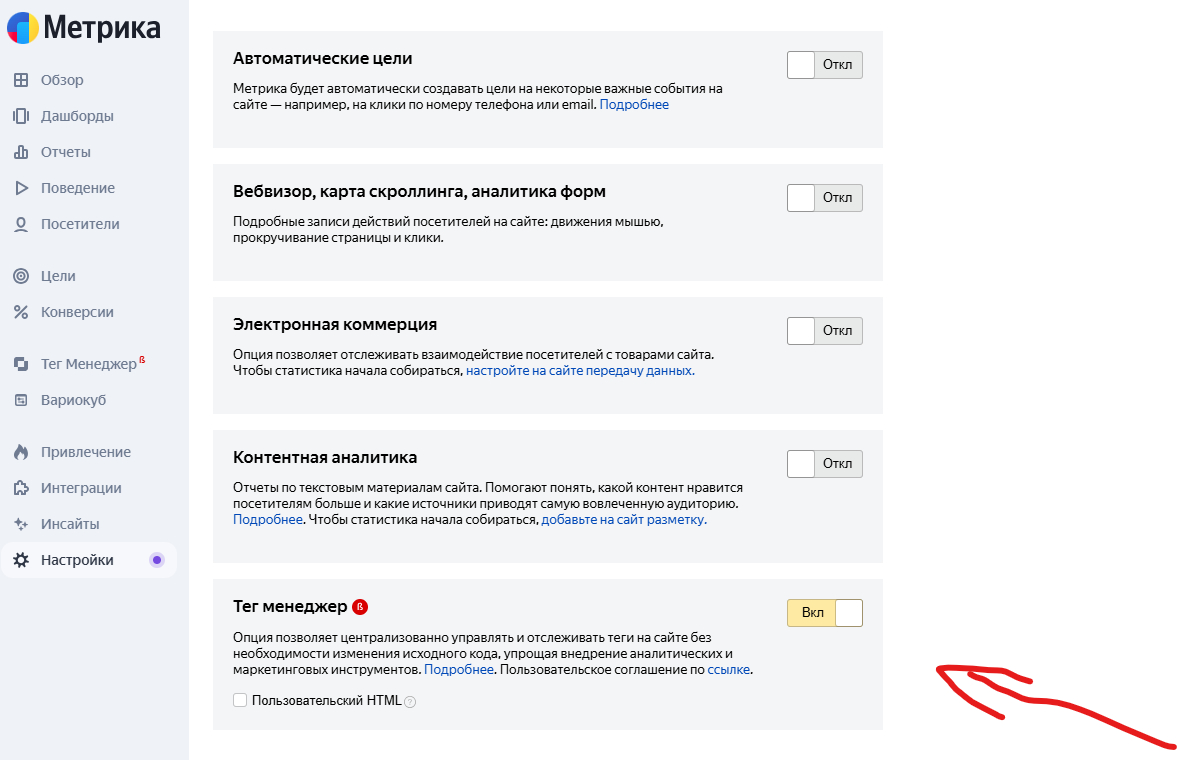Enable the Автоматические цели toggle
1177x760 pixels.
[824, 65]
